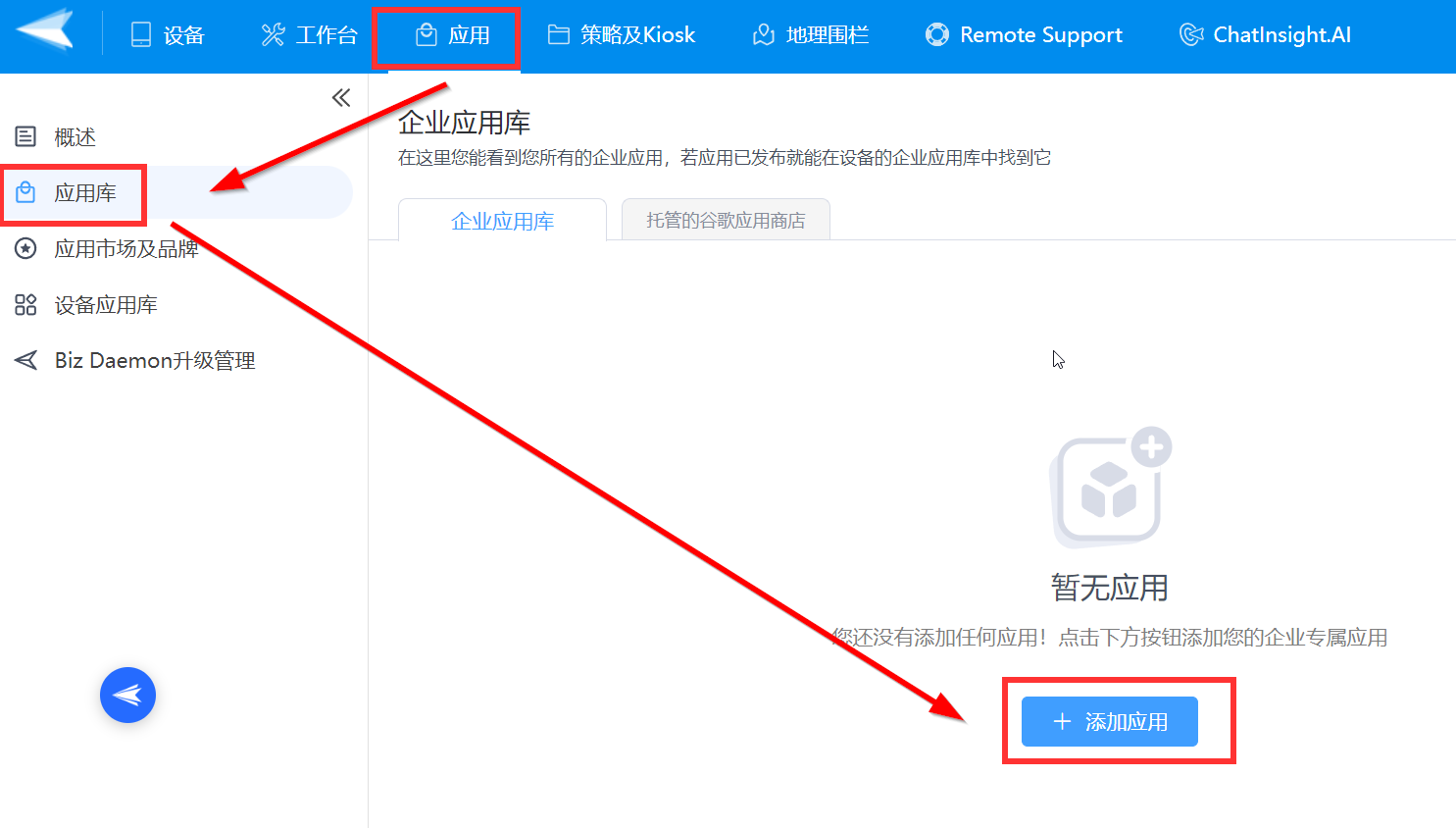Switch to the 企业应用库 tab

503,221
